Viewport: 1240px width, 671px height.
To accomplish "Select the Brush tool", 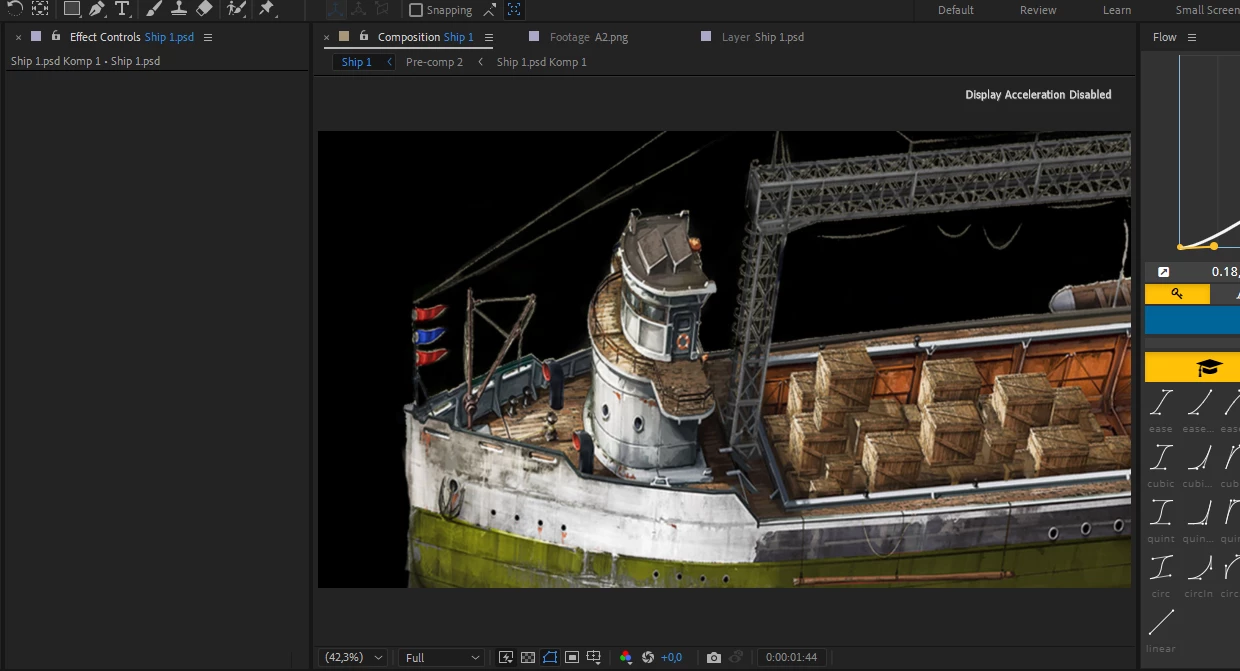I will [x=153, y=9].
